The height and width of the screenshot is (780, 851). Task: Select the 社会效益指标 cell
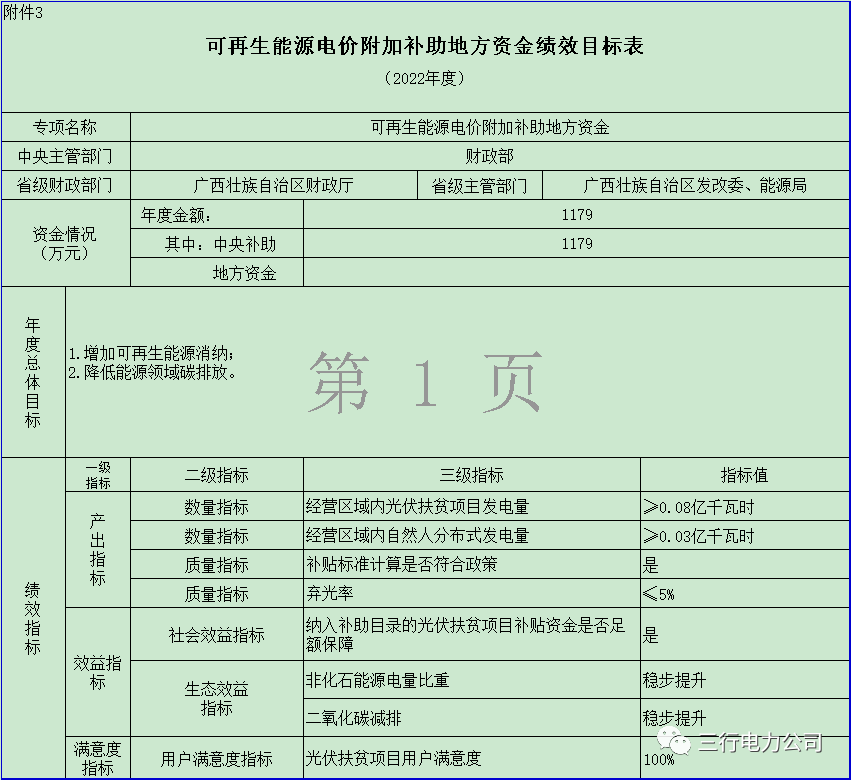point(216,635)
